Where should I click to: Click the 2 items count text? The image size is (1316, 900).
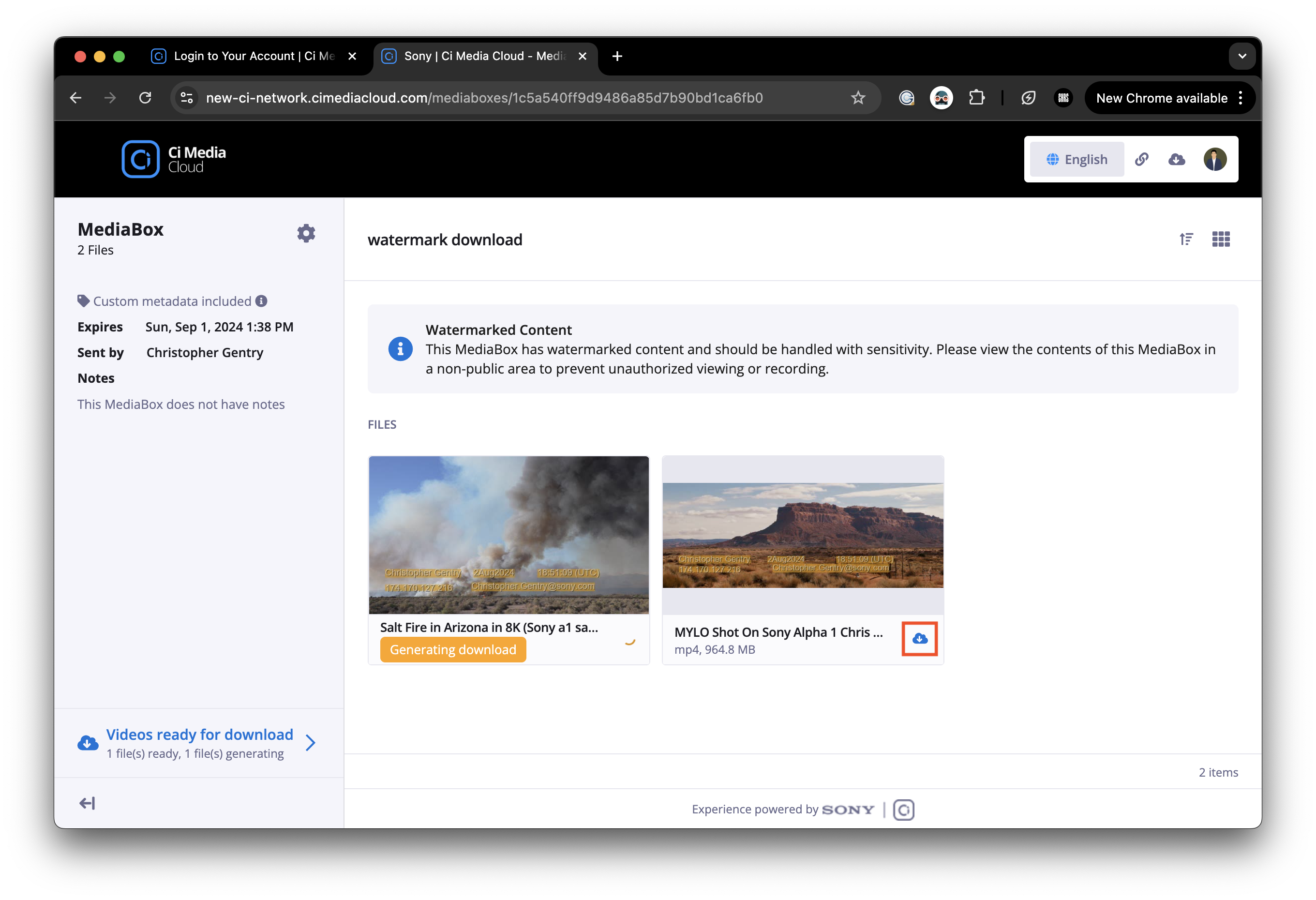pos(1218,772)
